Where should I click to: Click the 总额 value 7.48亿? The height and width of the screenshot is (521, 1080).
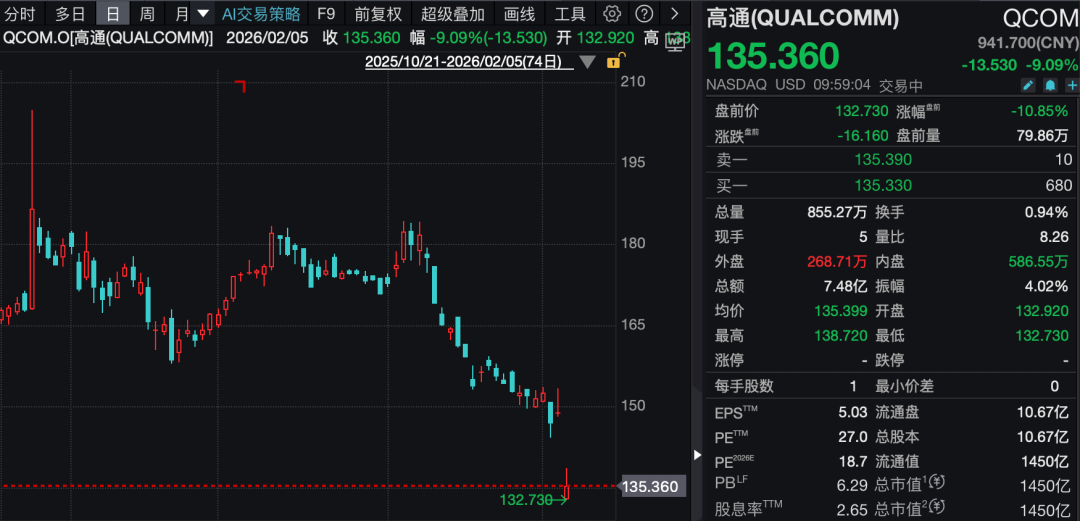[843, 286]
